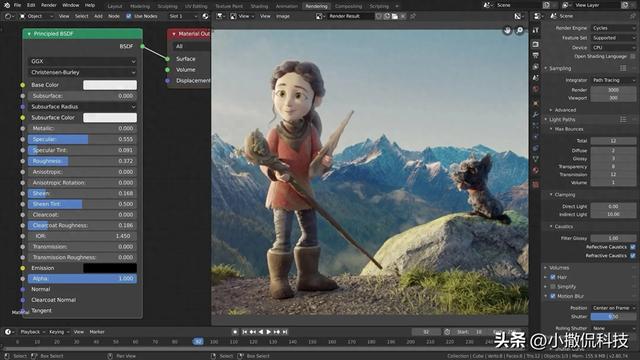Open the Material Output target dropdown
This screenshot has height=360, width=640.
192,46
